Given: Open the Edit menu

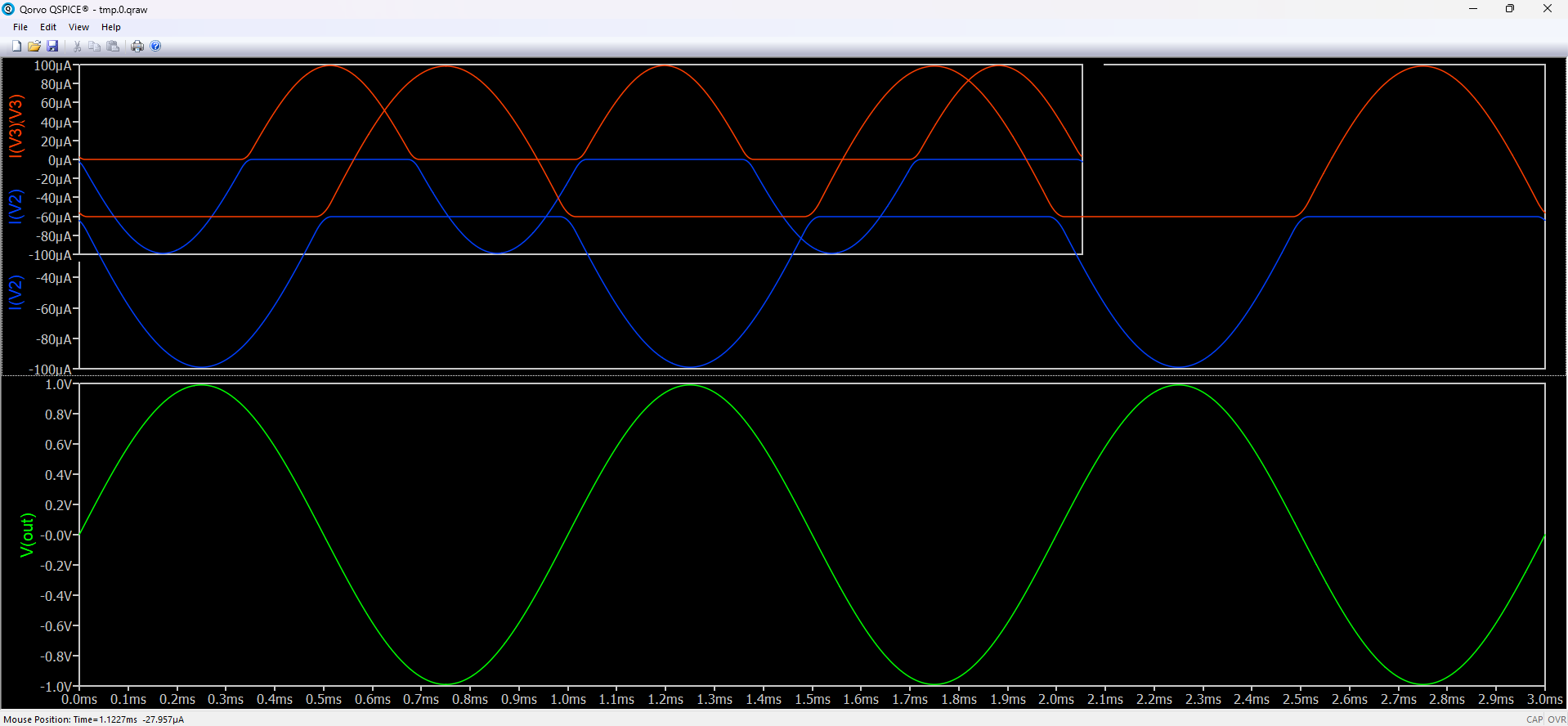Looking at the screenshot, I should coord(48,27).
